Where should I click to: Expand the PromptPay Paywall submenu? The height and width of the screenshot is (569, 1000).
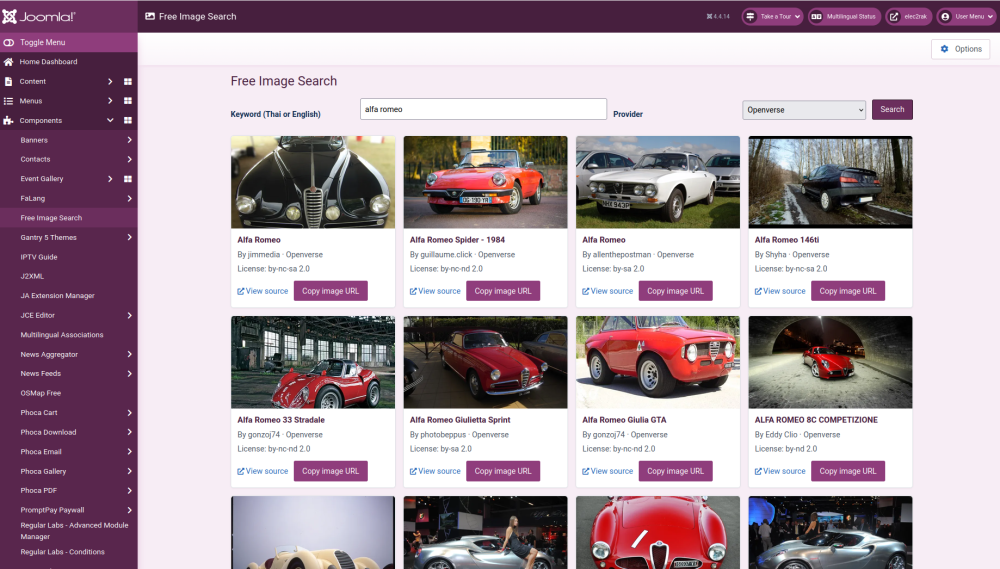129,510
